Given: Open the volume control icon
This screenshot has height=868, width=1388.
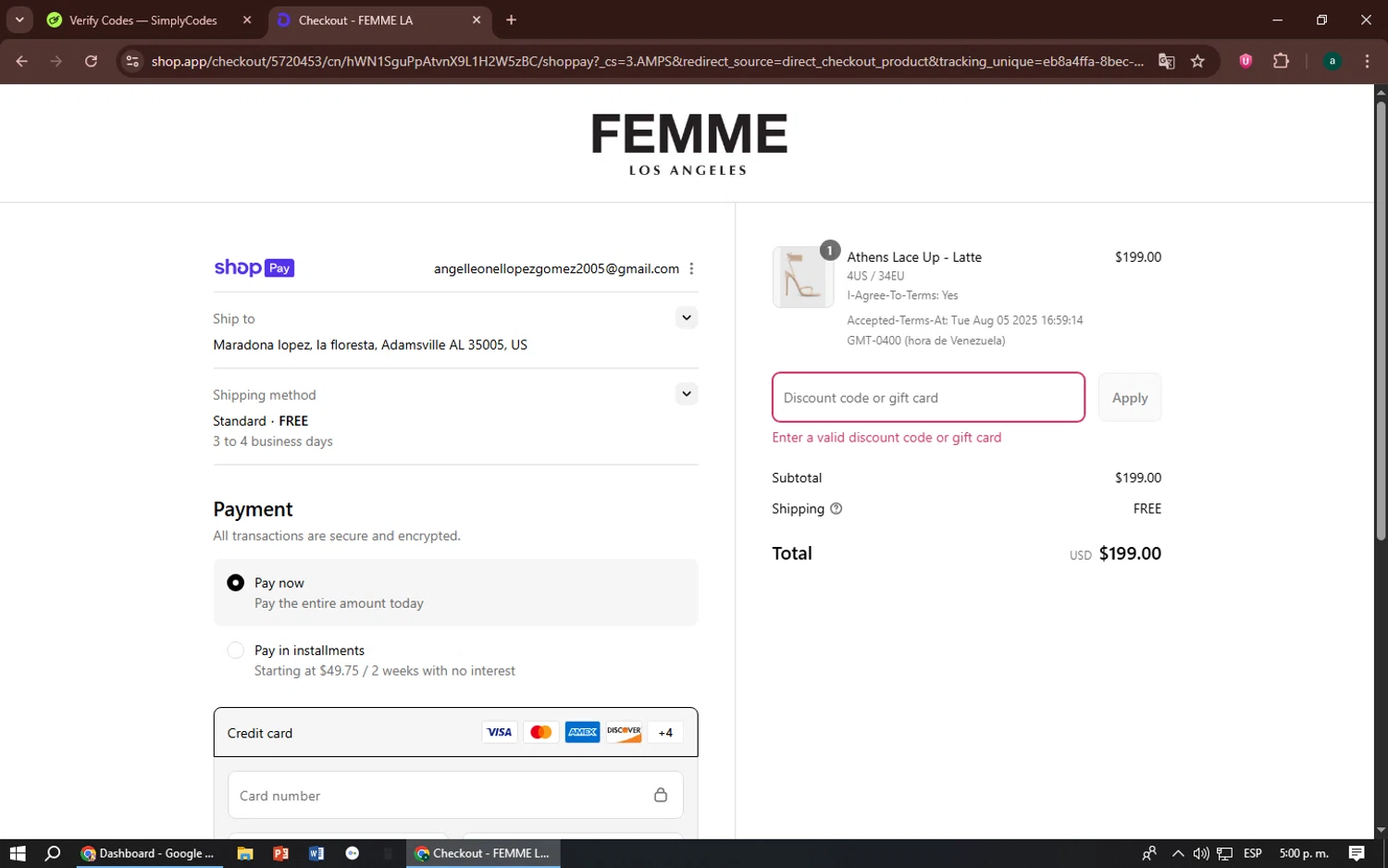Looking at the screenshot, I should click(x=1201, y=853).
